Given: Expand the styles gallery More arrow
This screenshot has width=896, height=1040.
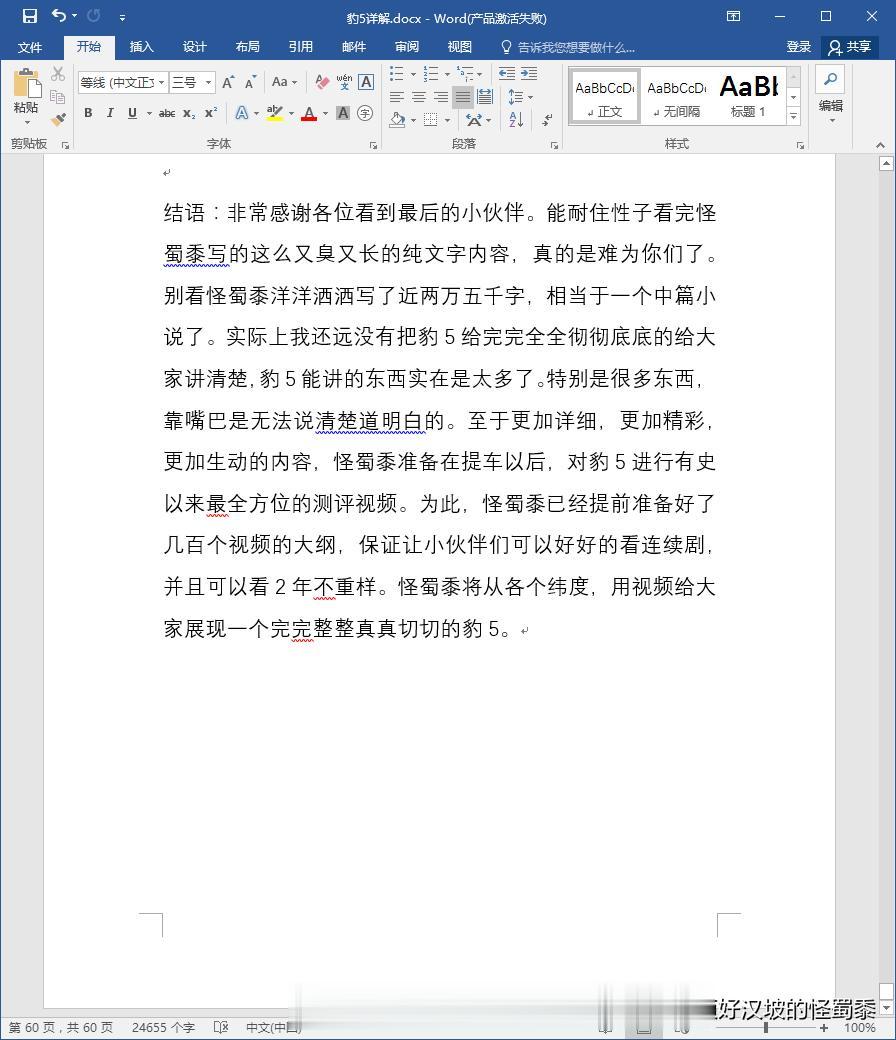Looking at the screenshot, I should pyautogui.click(x=794, y=115).
